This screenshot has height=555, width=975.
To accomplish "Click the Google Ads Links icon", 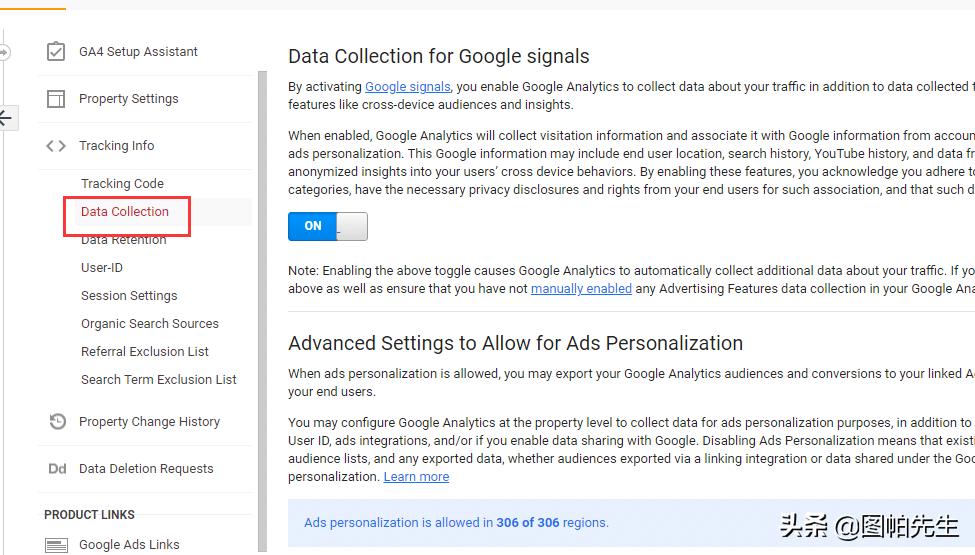I will coord(57,545).
